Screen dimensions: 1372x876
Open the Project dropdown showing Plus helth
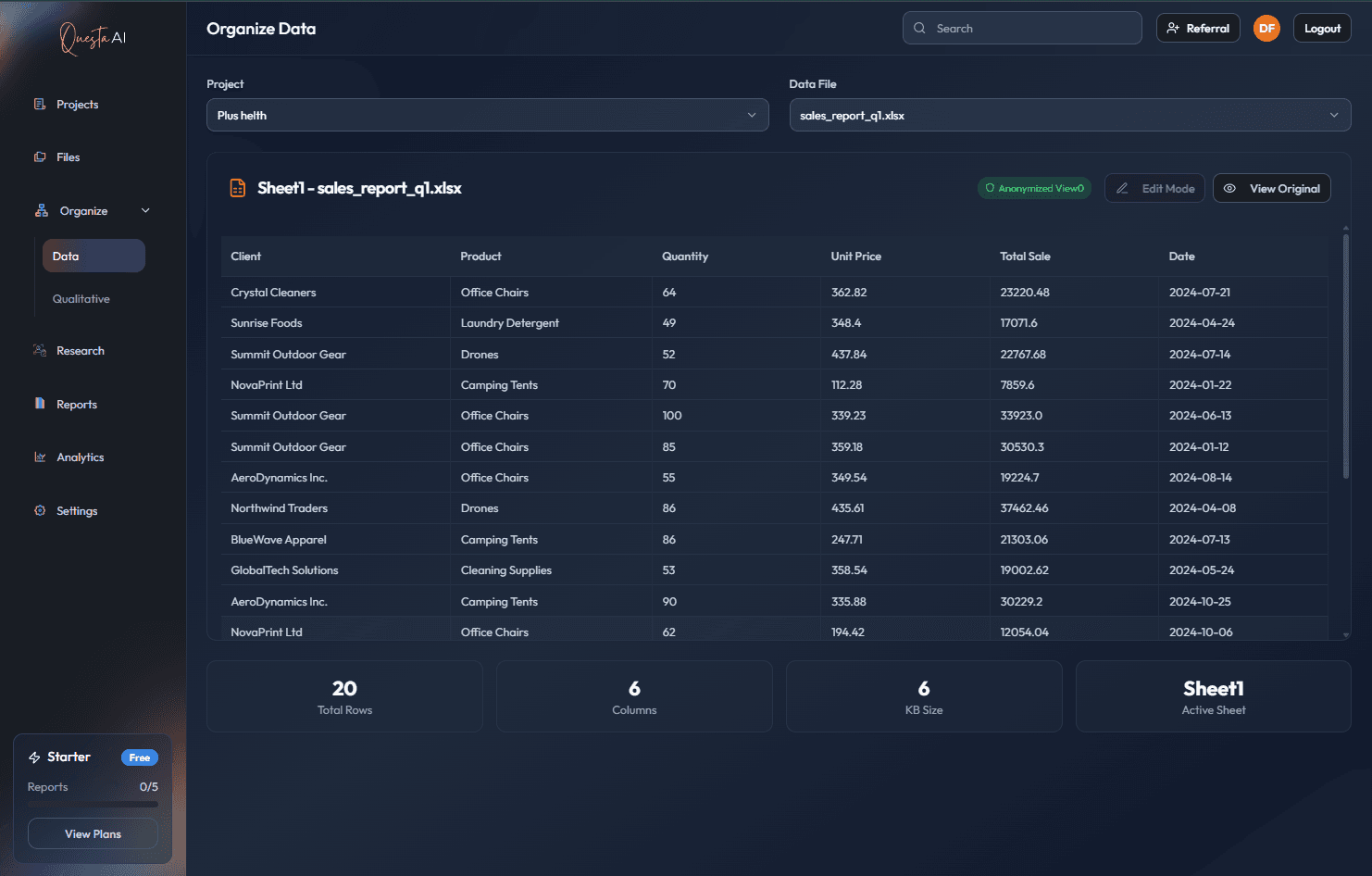click(487, 116)
